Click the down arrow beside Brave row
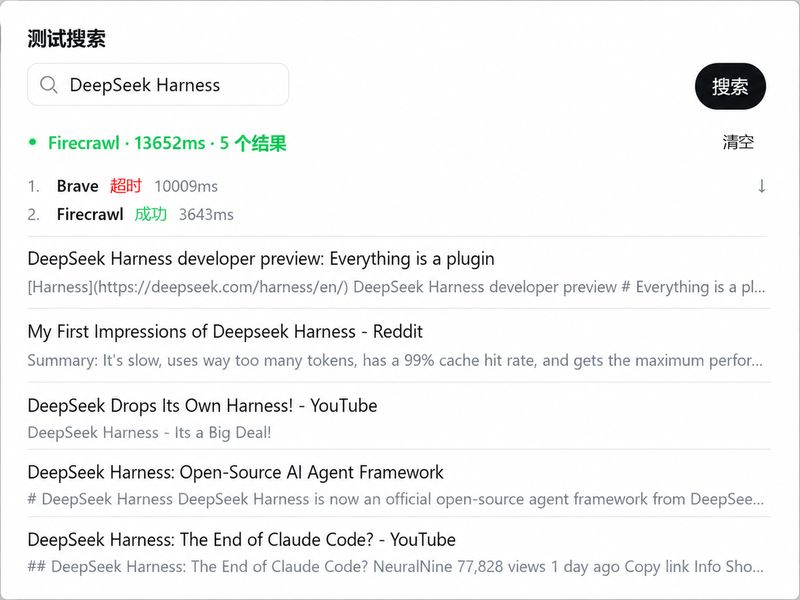This screenshot has width=800, height=600. tap(761, 186)
